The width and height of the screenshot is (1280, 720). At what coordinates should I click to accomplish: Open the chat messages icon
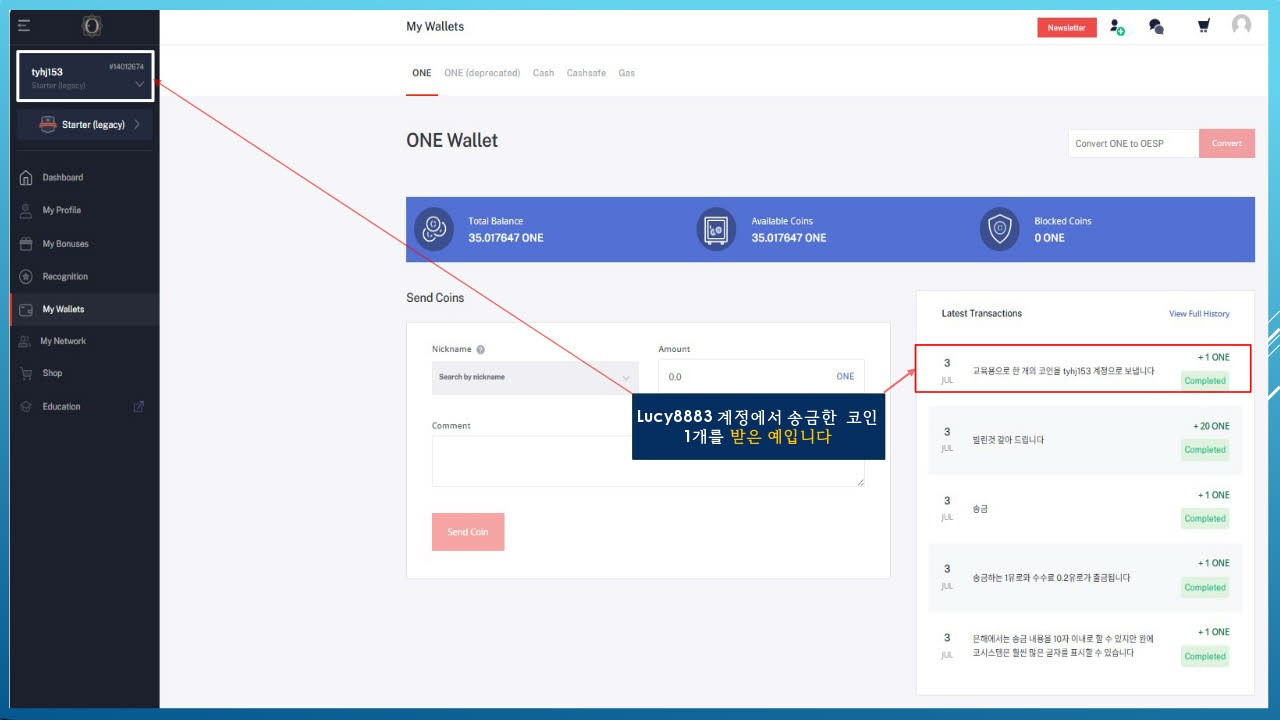click(1156, 27)
